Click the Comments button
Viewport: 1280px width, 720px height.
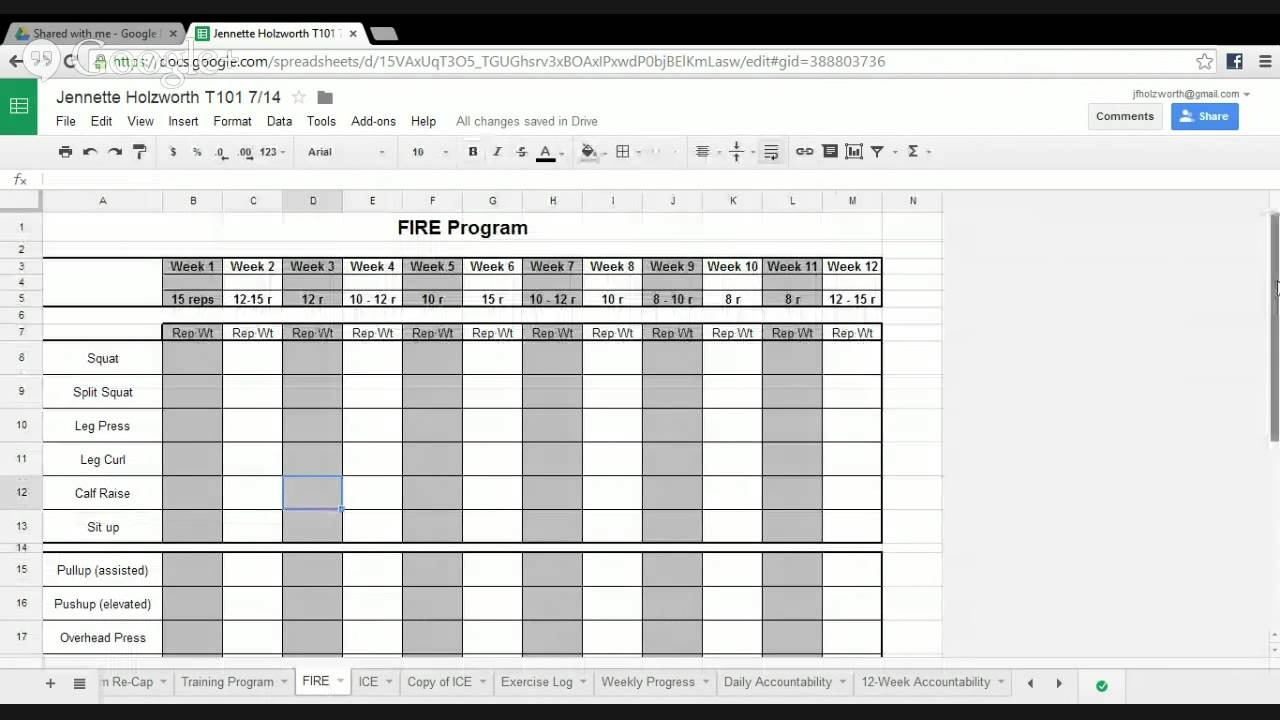click(x=1124, y=116)
